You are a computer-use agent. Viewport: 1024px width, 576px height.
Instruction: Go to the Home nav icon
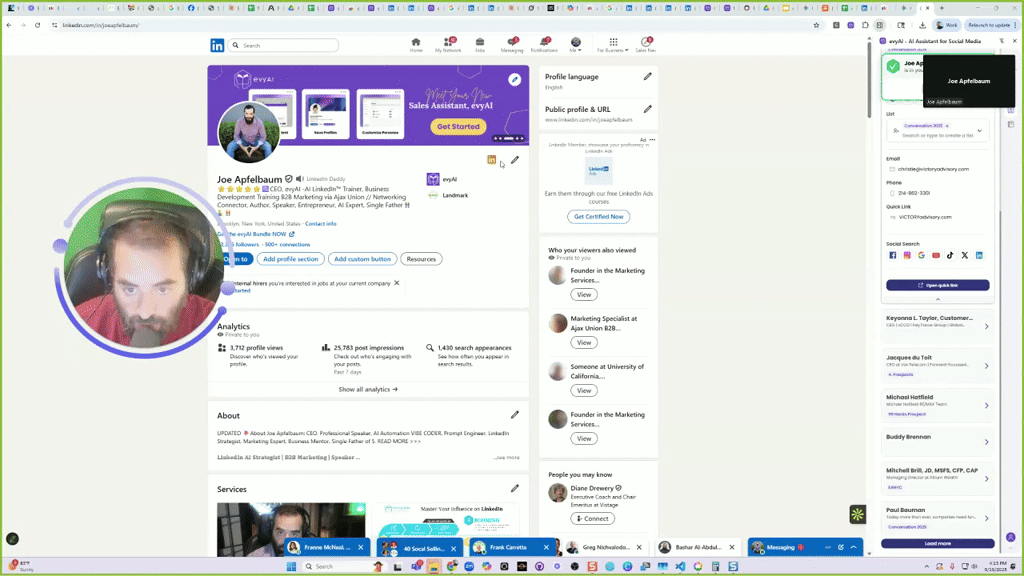point(415,45)
